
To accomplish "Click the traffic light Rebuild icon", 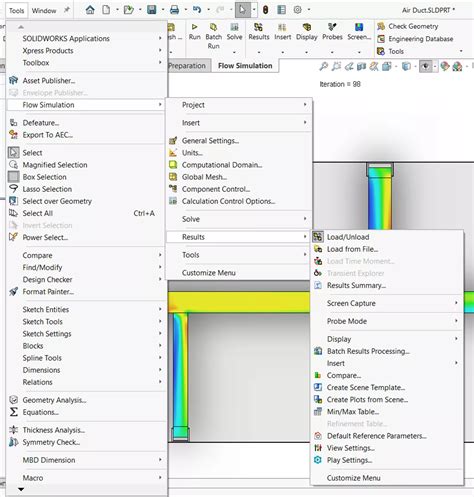I will point(265,10).
